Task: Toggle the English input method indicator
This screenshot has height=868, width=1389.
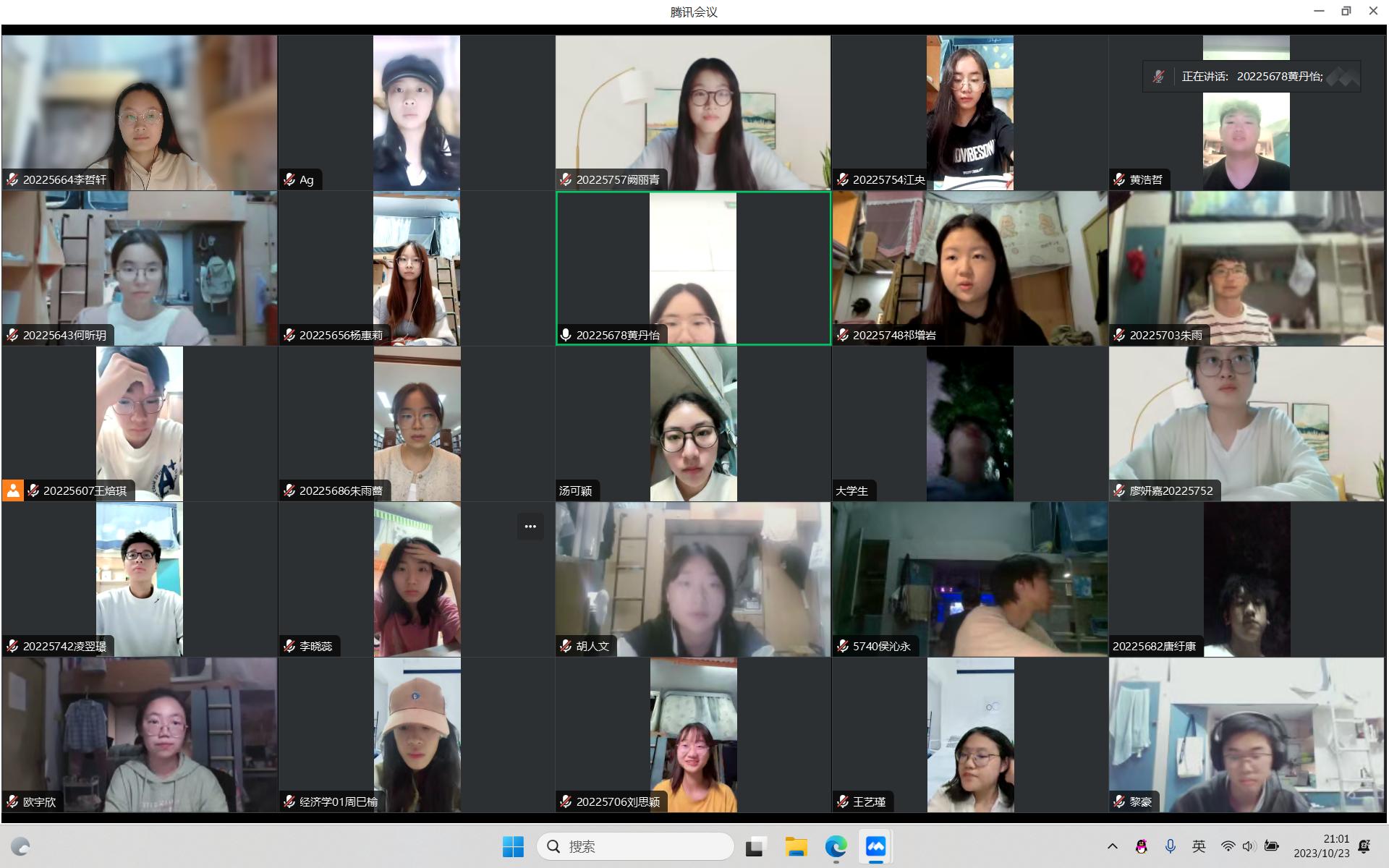Action: coord(1199,846)
